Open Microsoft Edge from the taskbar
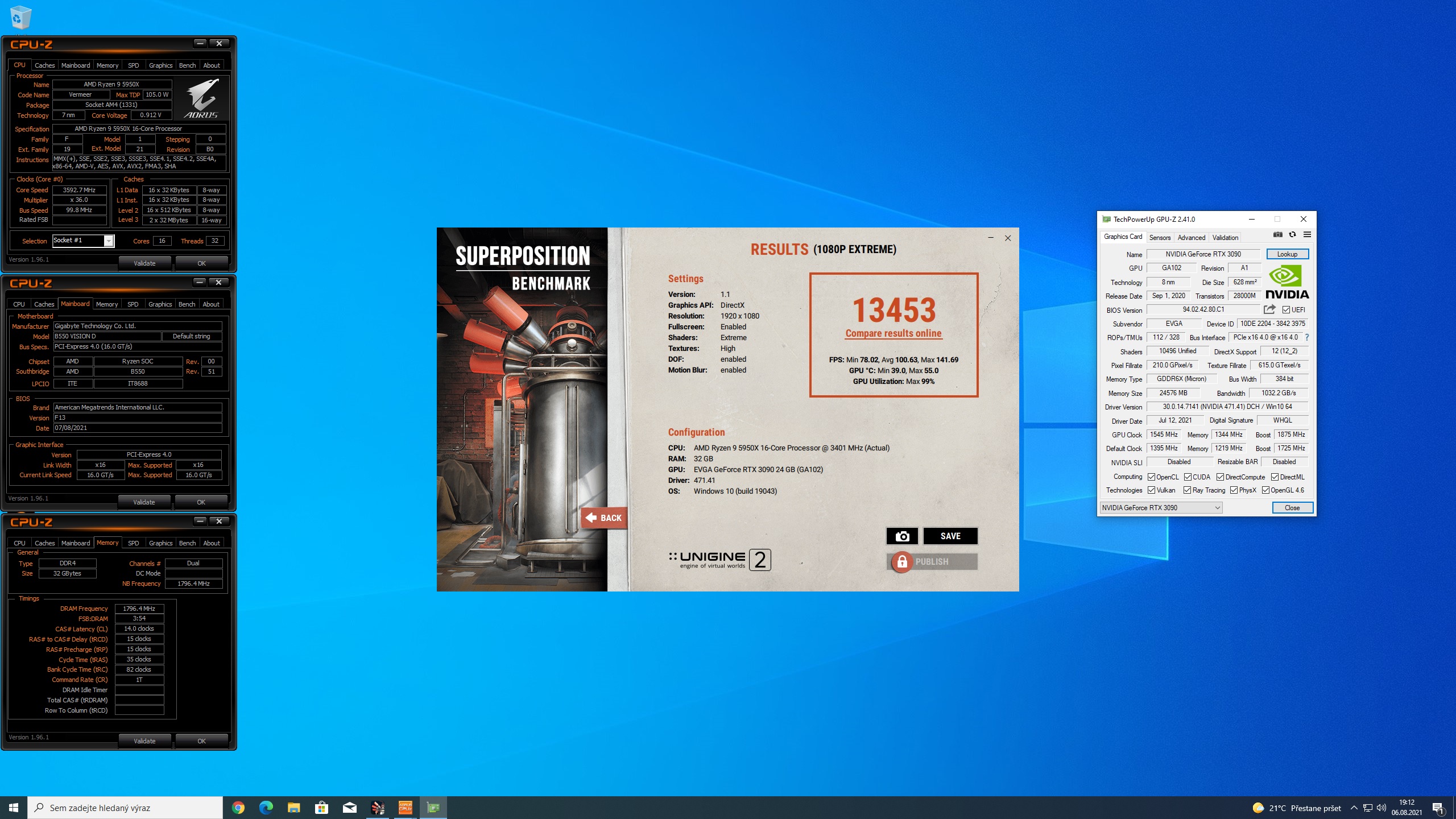Image resolution: width=1456 pixels, height=819 pixels. pos(266,808)
